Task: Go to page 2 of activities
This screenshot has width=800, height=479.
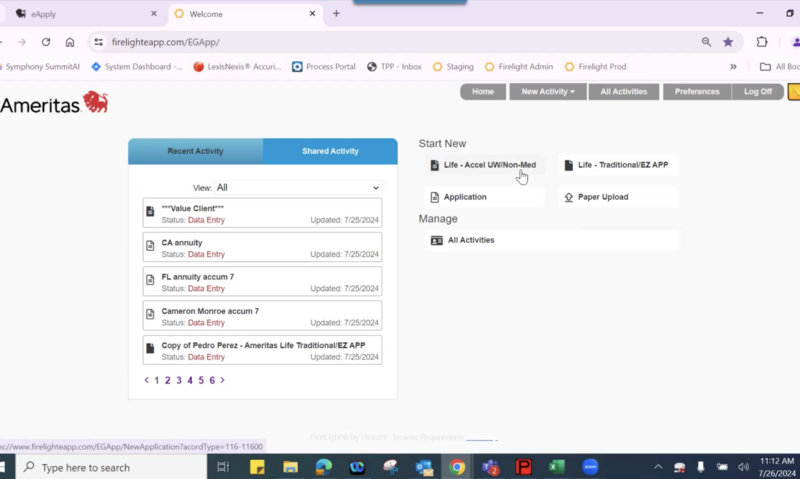Action: tap(167, 381)
